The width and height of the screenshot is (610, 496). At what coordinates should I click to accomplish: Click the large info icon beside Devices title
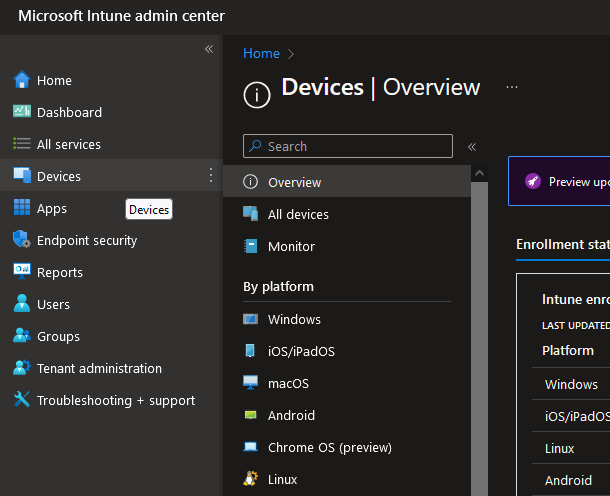tap(257, 95)
